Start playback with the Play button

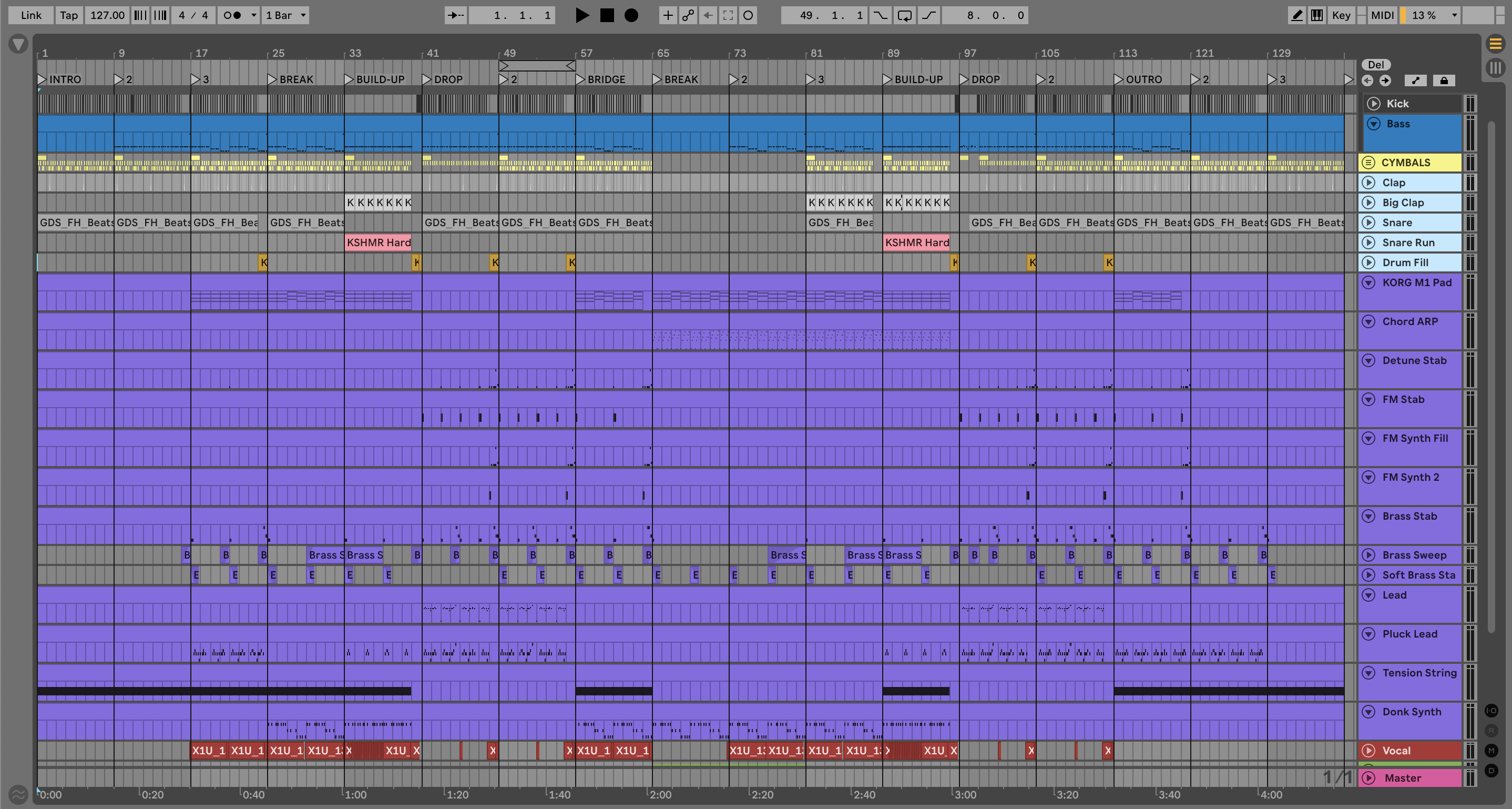click(x=581, y=15)
